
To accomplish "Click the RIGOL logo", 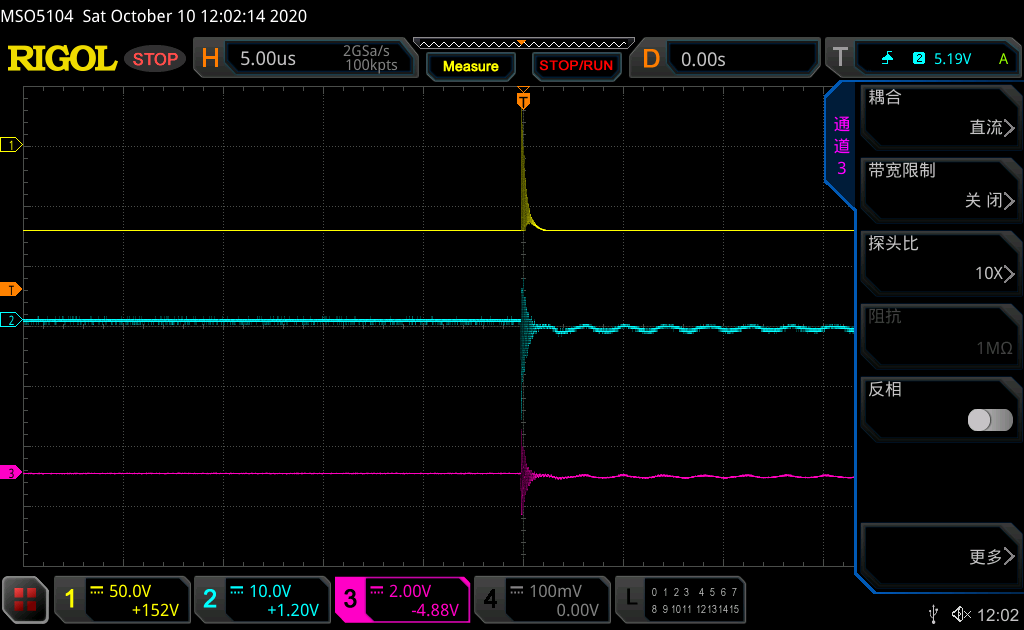I will pos(62,59).
